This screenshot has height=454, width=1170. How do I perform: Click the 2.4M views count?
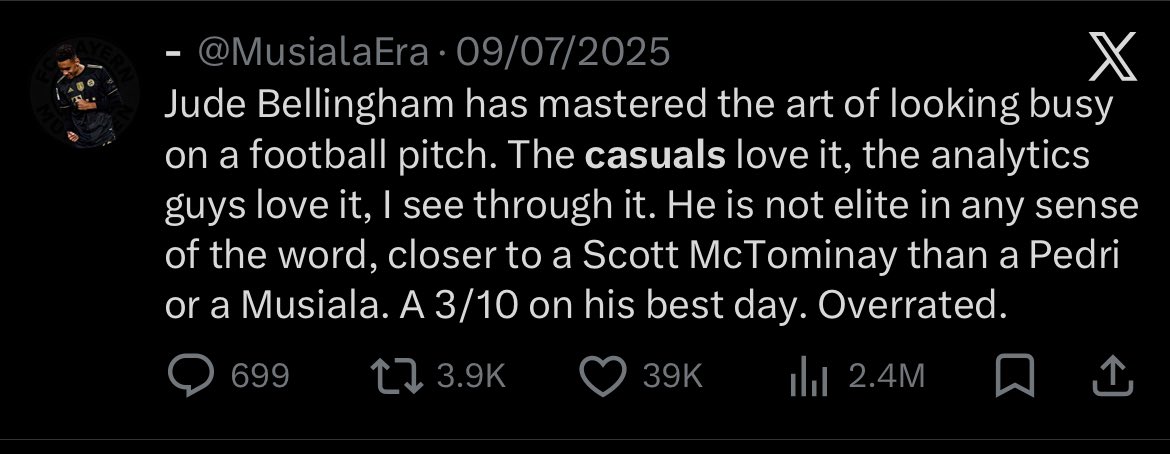click(886, 376)
